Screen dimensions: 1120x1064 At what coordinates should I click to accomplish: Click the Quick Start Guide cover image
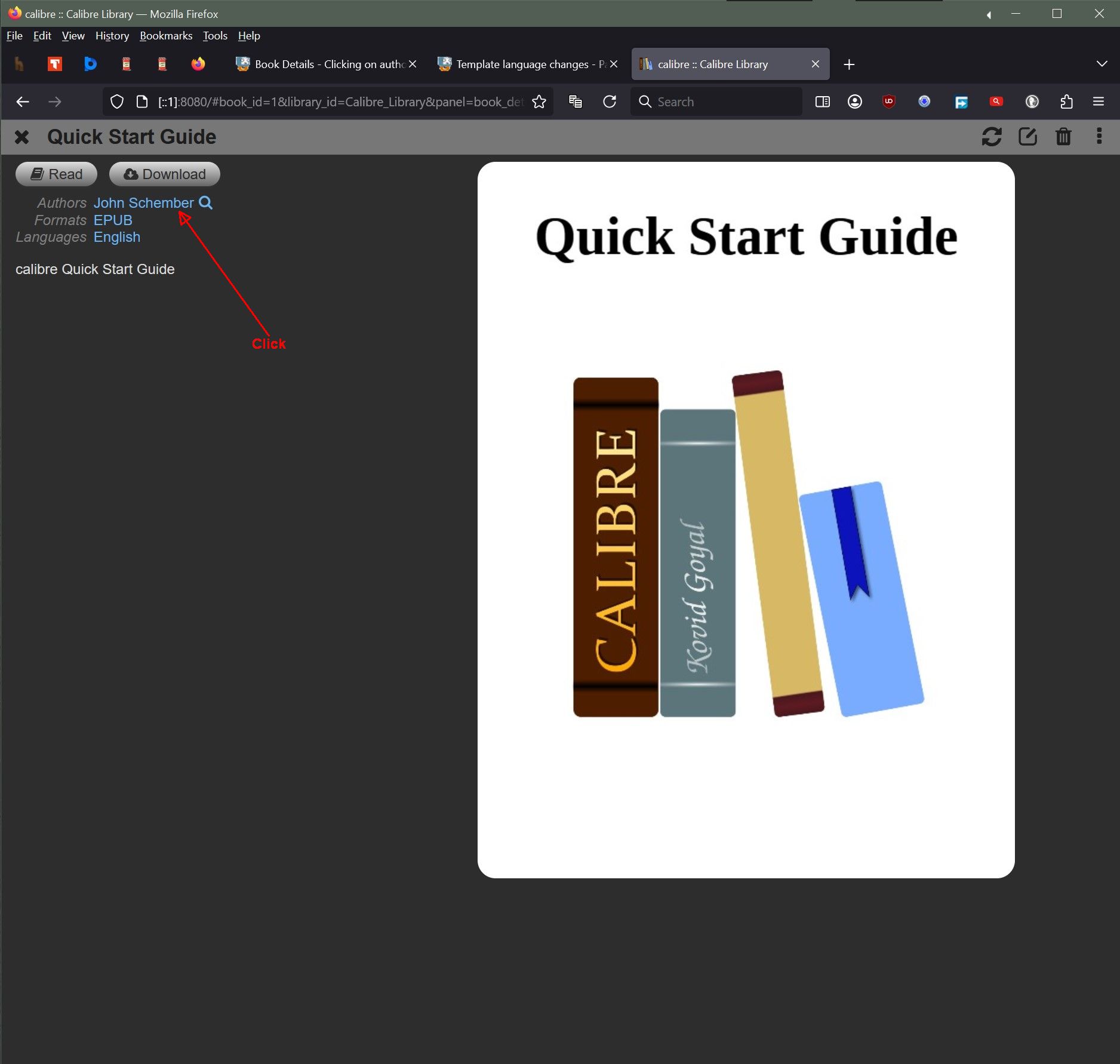point(746,519)
